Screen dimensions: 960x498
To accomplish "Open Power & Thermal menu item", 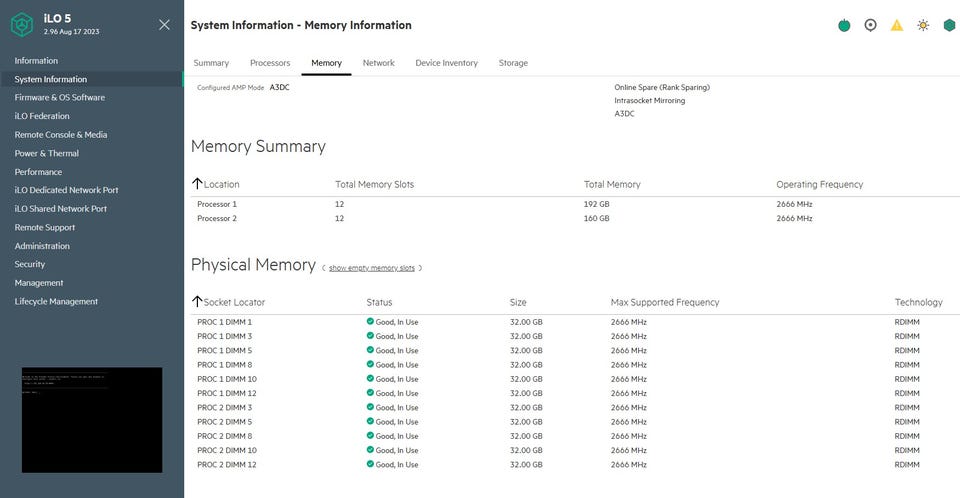I will (47, 153).
